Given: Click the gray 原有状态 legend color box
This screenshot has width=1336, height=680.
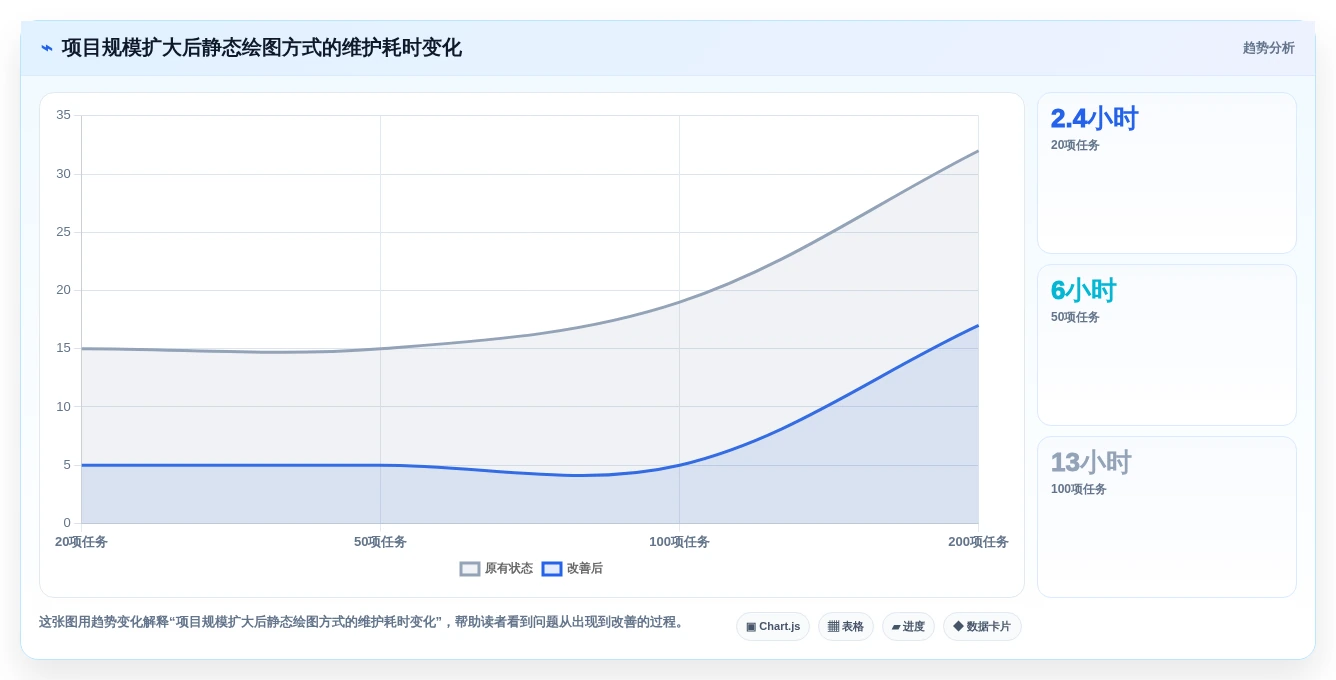Looking at the screenshot, I should click(x=470, y=569).
